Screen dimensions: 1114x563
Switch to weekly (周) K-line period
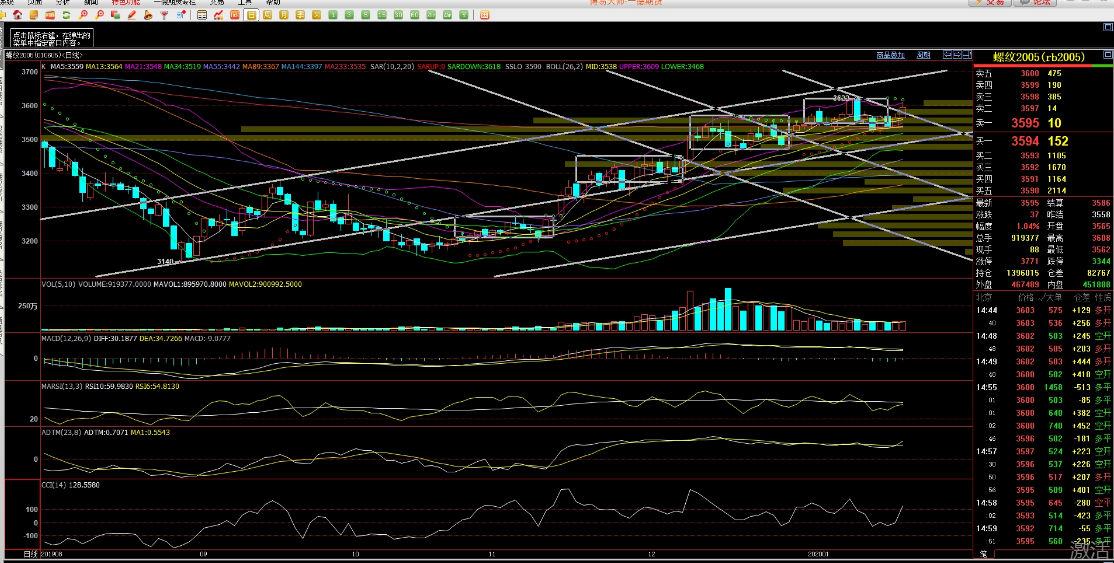(267, 14)
